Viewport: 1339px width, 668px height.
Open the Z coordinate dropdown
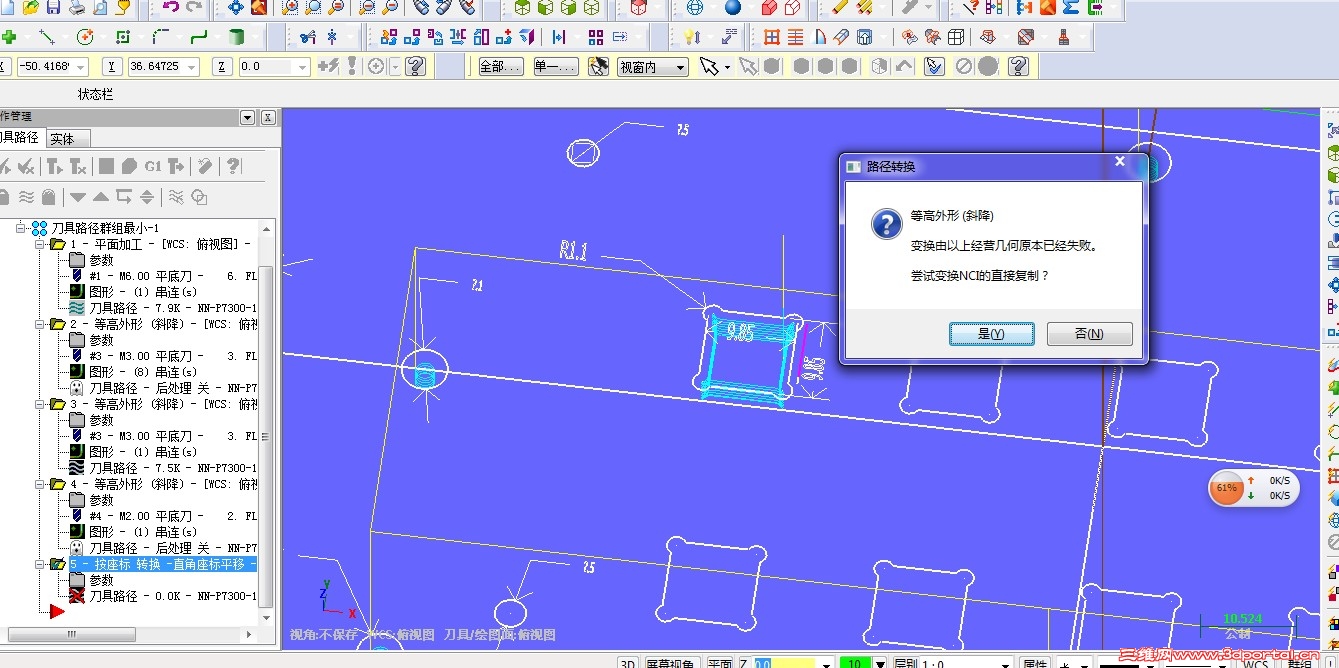pos(303,67)
